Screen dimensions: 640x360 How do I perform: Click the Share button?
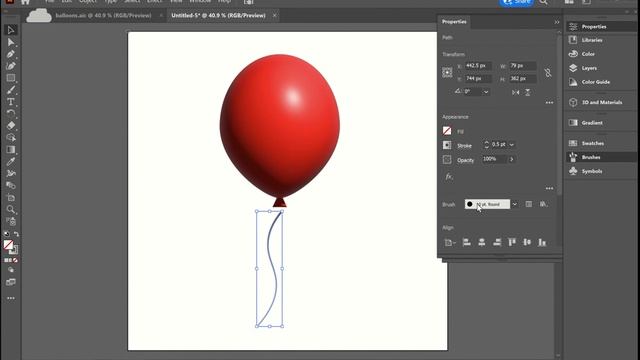[517, 2]
